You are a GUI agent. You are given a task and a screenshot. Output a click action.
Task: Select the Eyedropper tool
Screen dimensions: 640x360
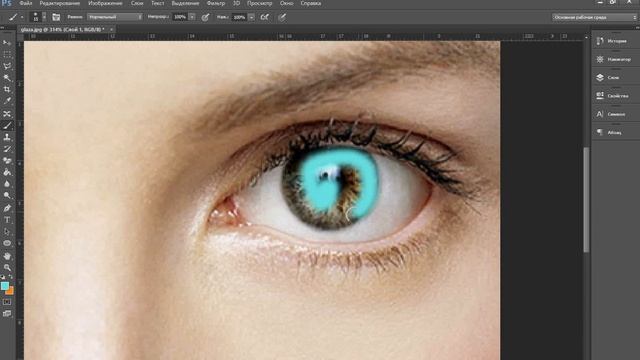(7, 101)
